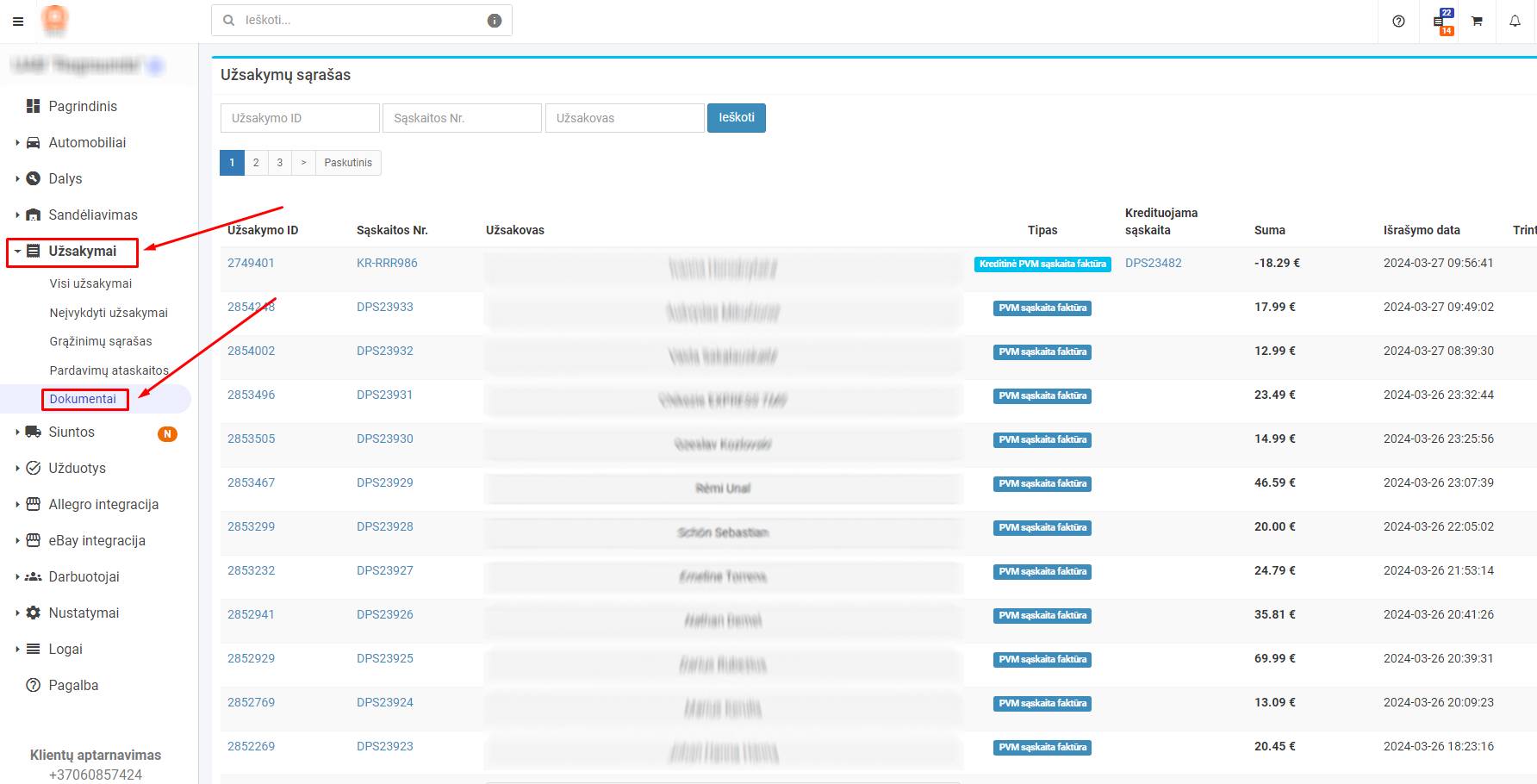Open order 2749401 details
This screenshot has width=1537, height=784.
[251, 263]
